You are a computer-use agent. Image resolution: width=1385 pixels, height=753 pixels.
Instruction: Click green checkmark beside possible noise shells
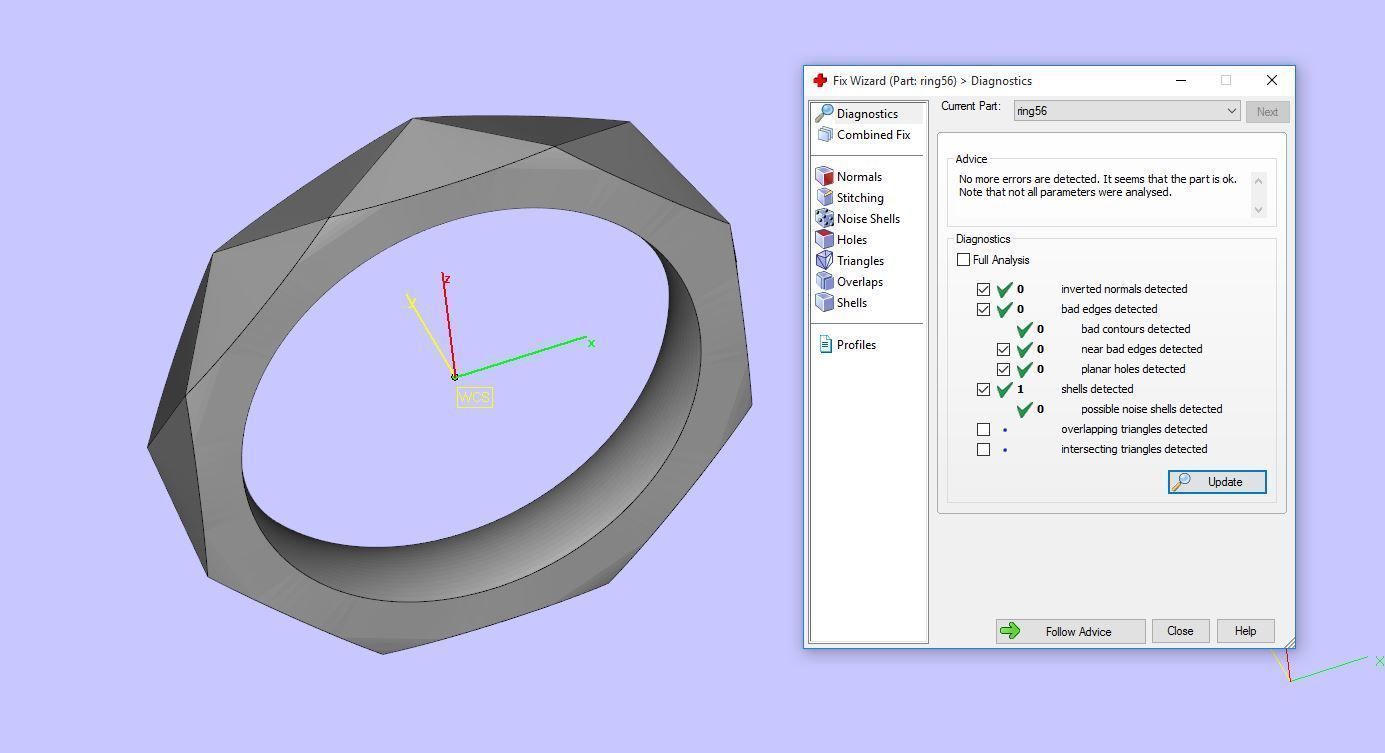click(x=1025, y=409)
